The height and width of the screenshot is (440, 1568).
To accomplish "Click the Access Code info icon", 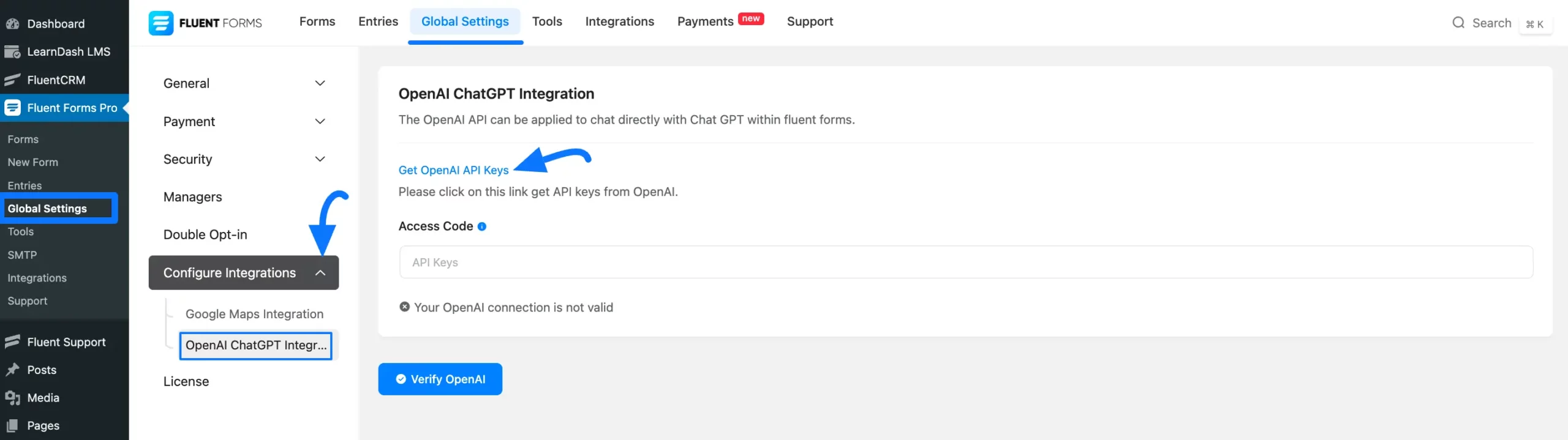I will click(482, 226).
